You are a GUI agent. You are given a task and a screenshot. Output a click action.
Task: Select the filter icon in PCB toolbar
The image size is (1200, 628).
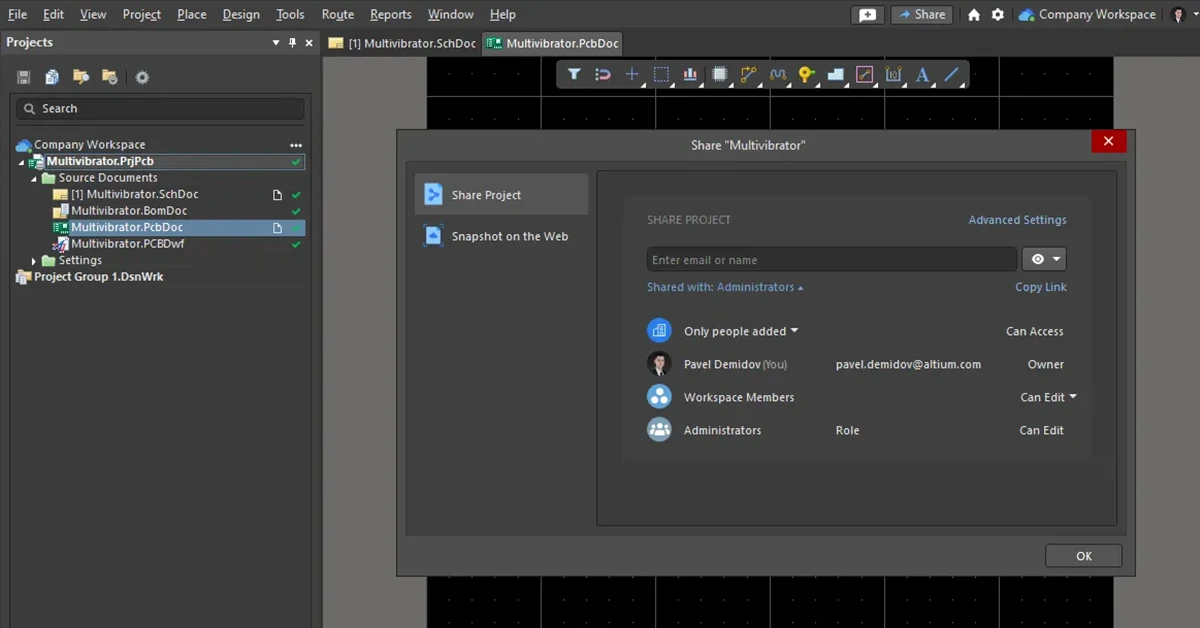[x=574, y=74]
